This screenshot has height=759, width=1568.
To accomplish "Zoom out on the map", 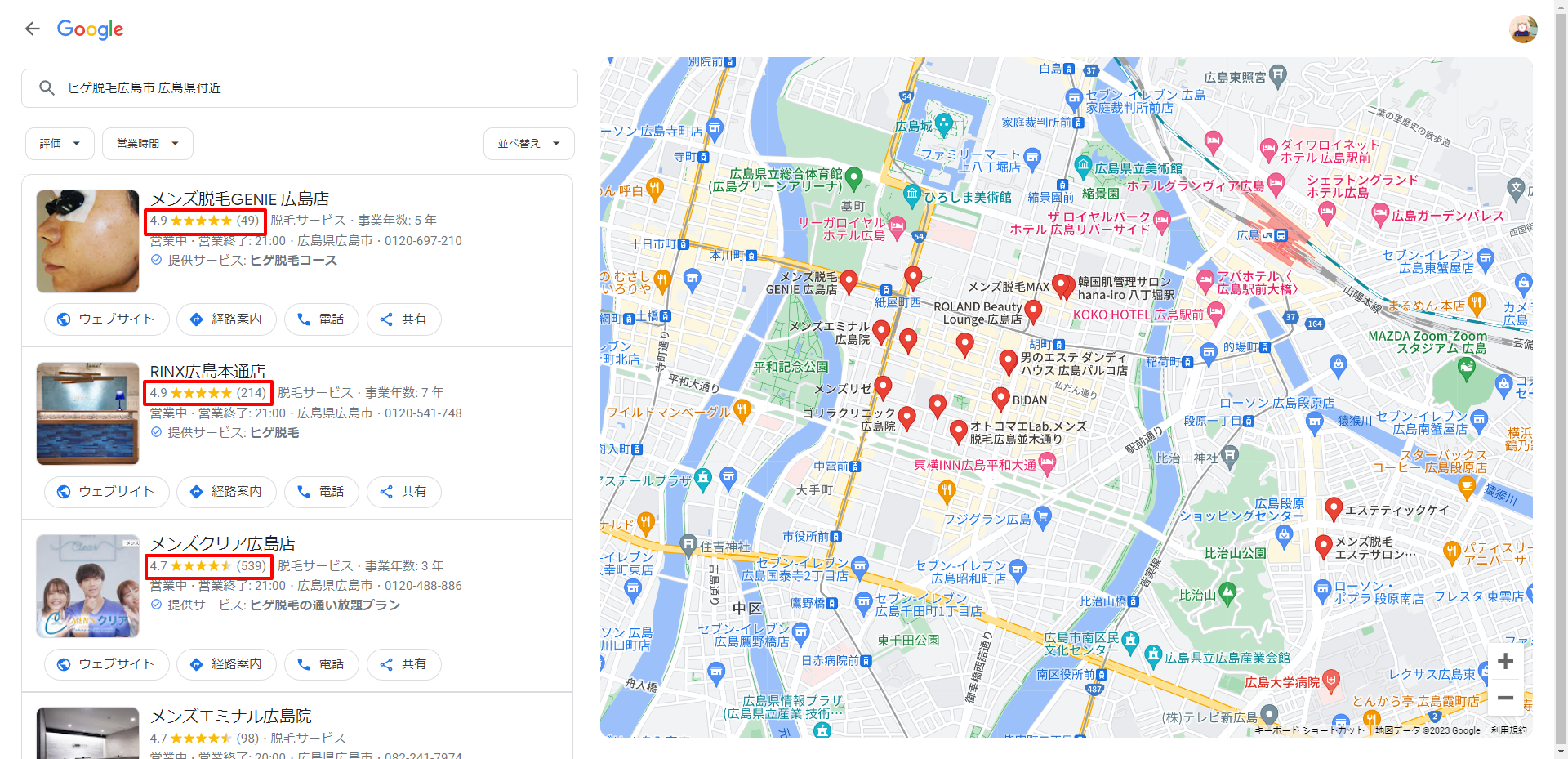I will tap(1506, 698).
